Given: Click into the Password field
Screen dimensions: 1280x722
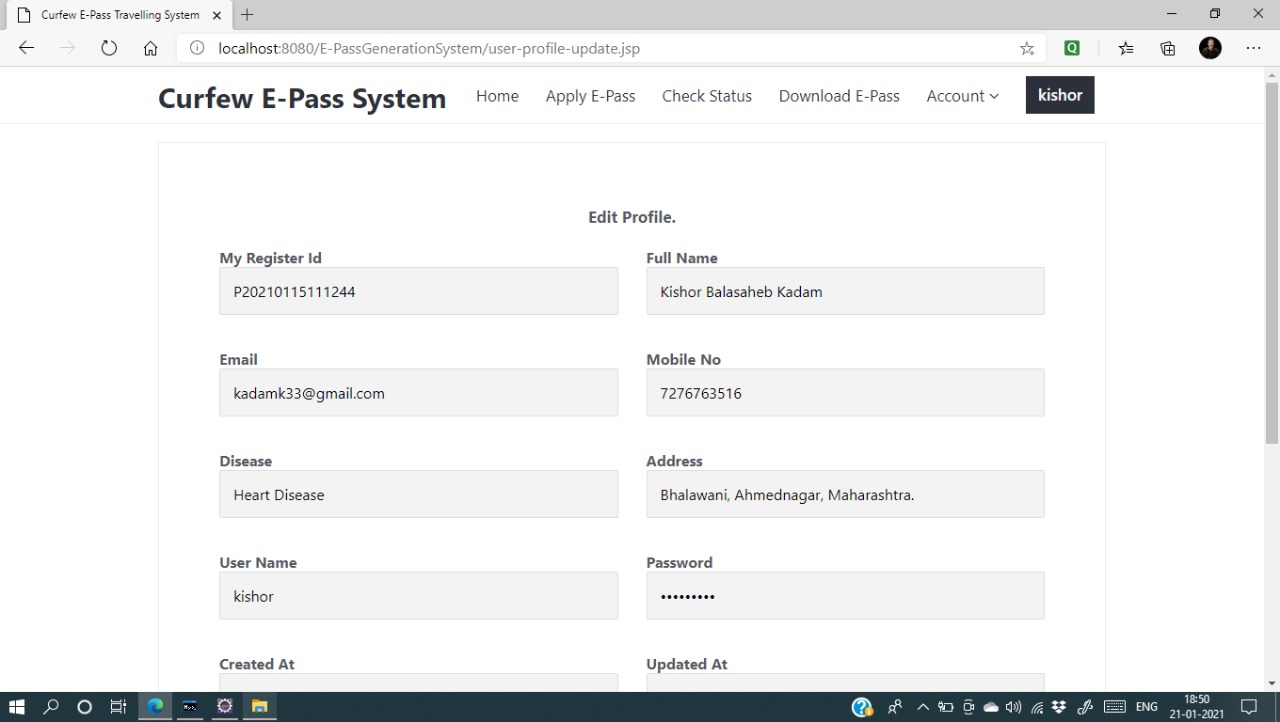Looking at the screenshot, I should [845, 596].
